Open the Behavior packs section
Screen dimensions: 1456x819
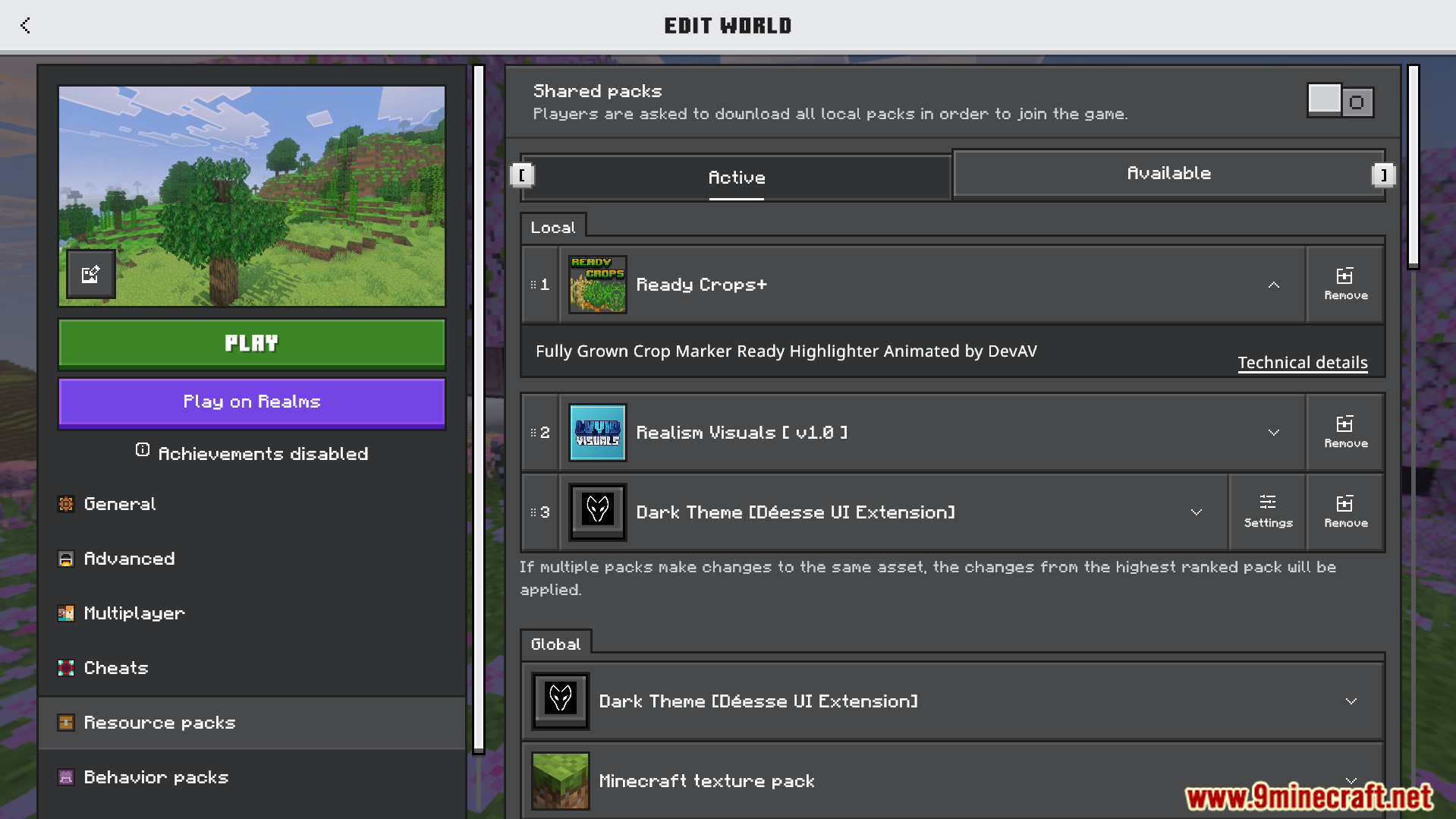[x=252, y=777]
